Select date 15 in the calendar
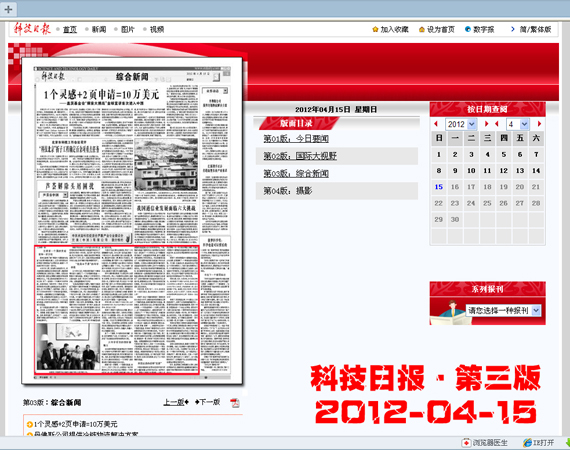 pos(439,187)
